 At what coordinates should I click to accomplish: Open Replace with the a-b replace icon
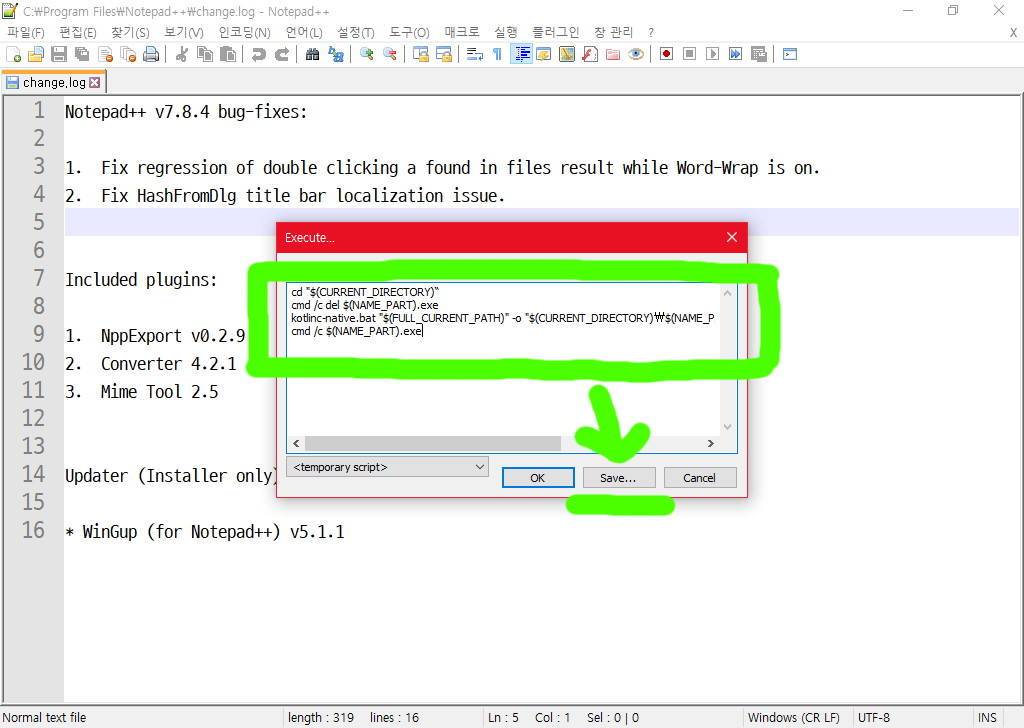click(336, 54)
